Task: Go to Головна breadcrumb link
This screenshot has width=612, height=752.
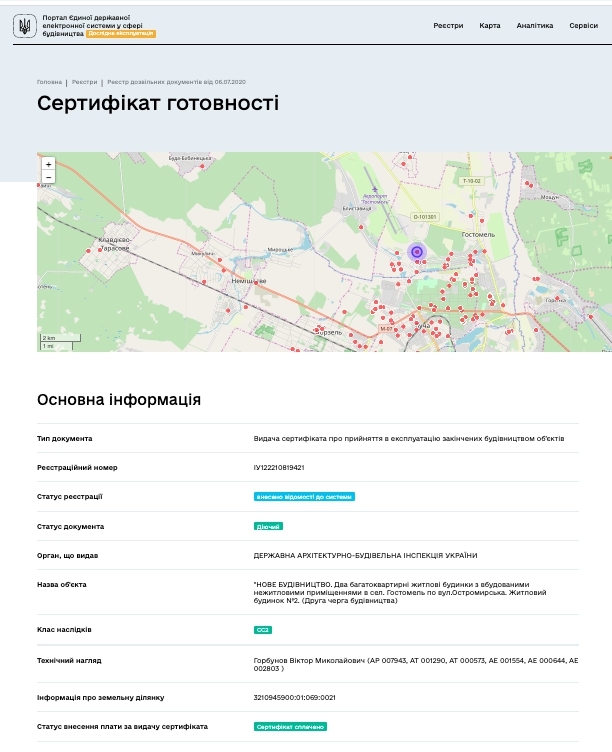Action: tap(49, 82)
